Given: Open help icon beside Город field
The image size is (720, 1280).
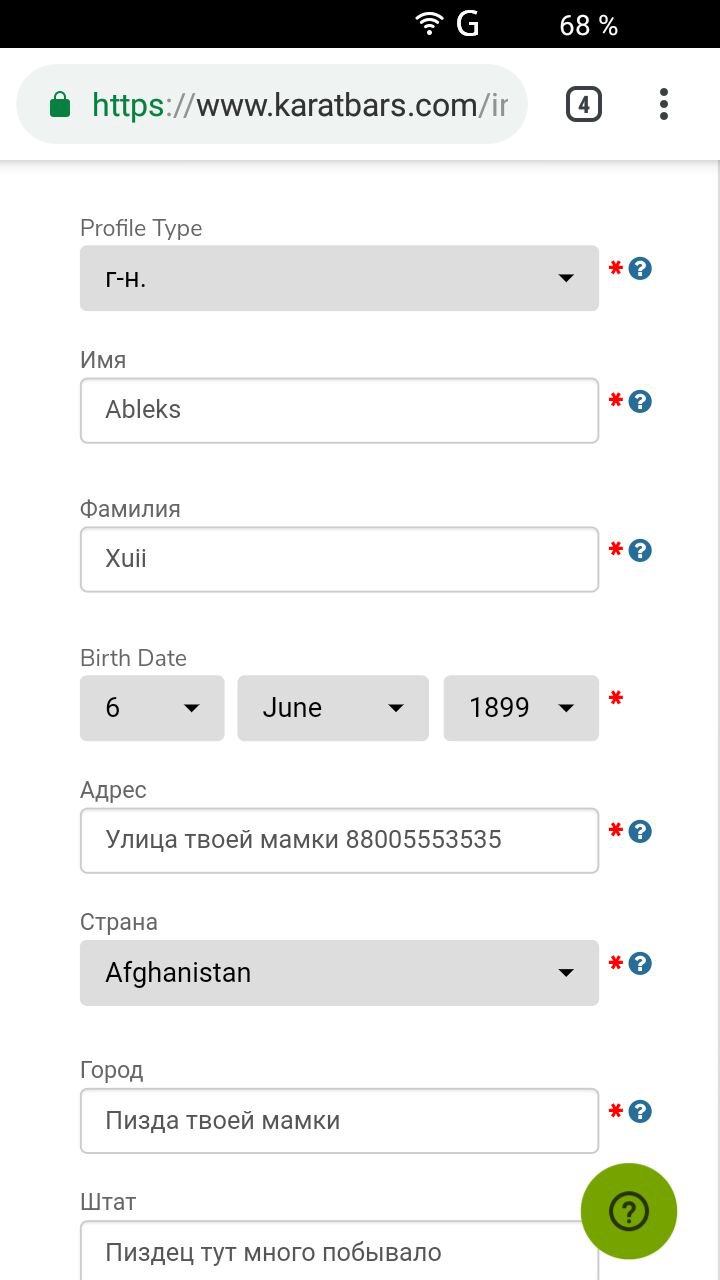Looking at the screenshot, I should 640,1111.
